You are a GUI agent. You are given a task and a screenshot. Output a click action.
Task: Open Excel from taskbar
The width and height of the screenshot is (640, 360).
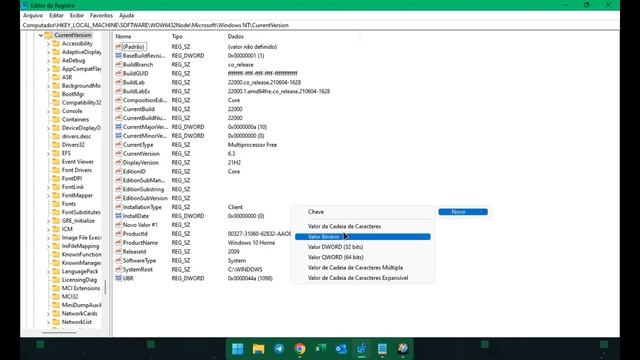click(320, 349)
